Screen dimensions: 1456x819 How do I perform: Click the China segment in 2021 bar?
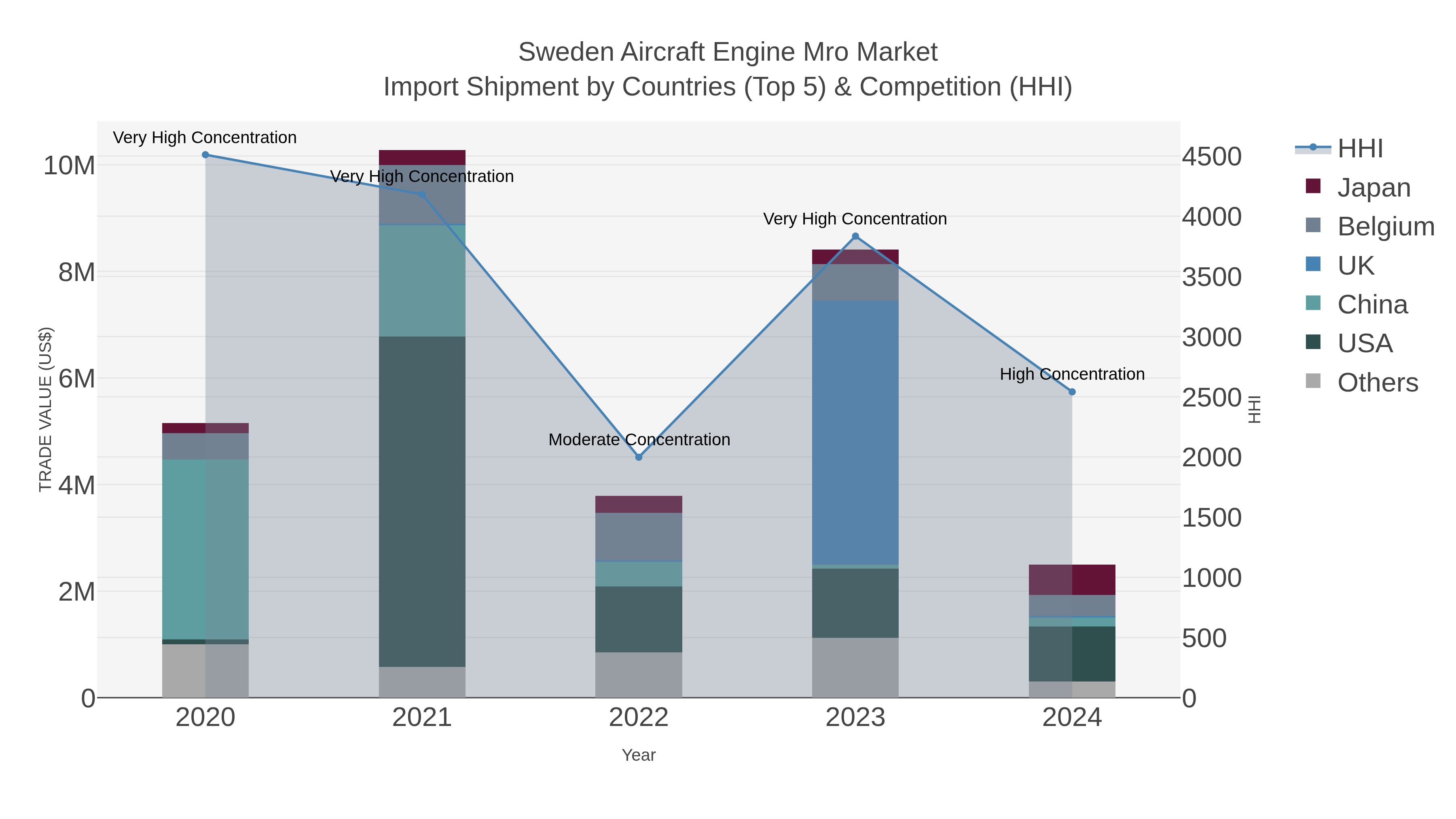422,281
